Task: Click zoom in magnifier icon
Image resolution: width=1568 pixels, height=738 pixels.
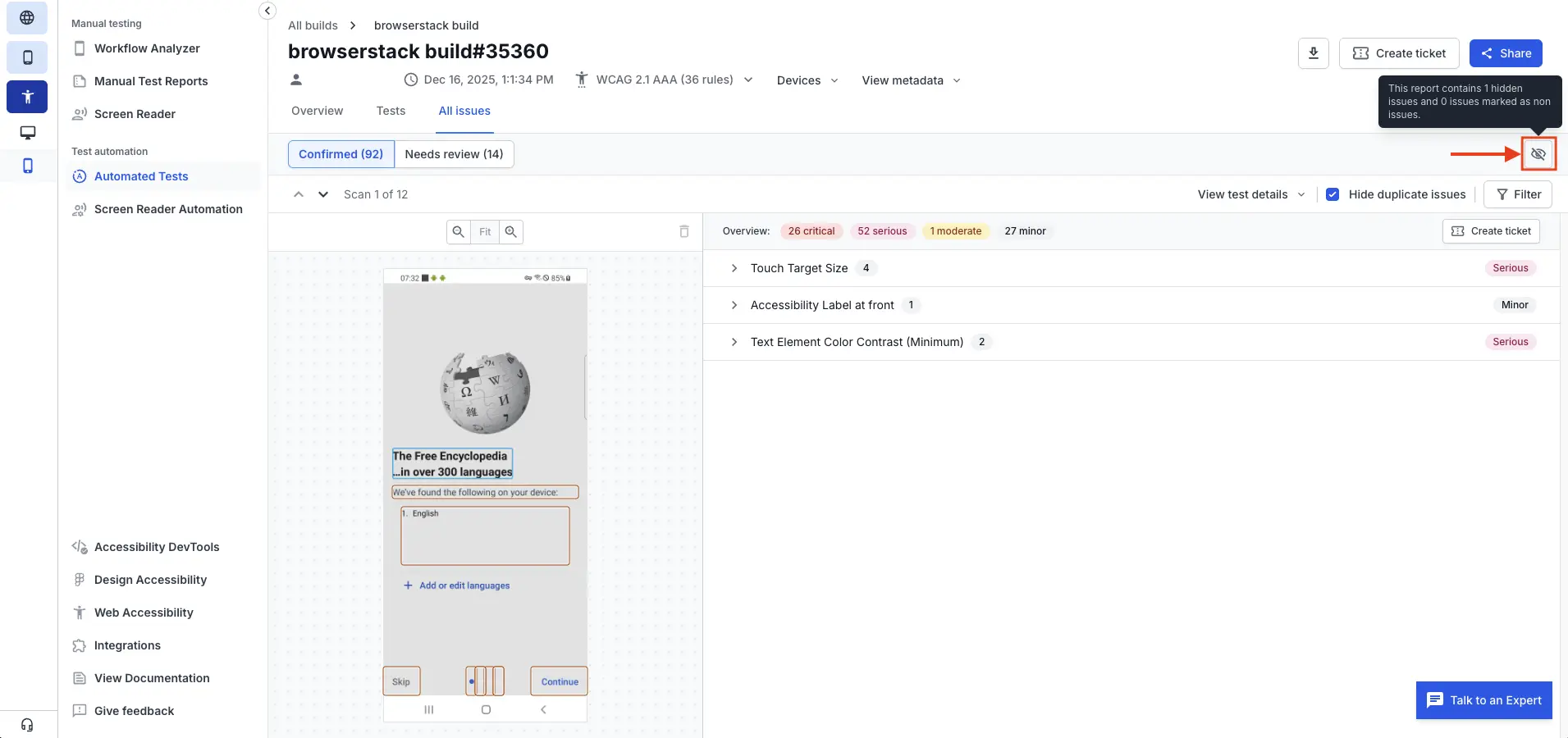Action: click(x=511, y=232)
